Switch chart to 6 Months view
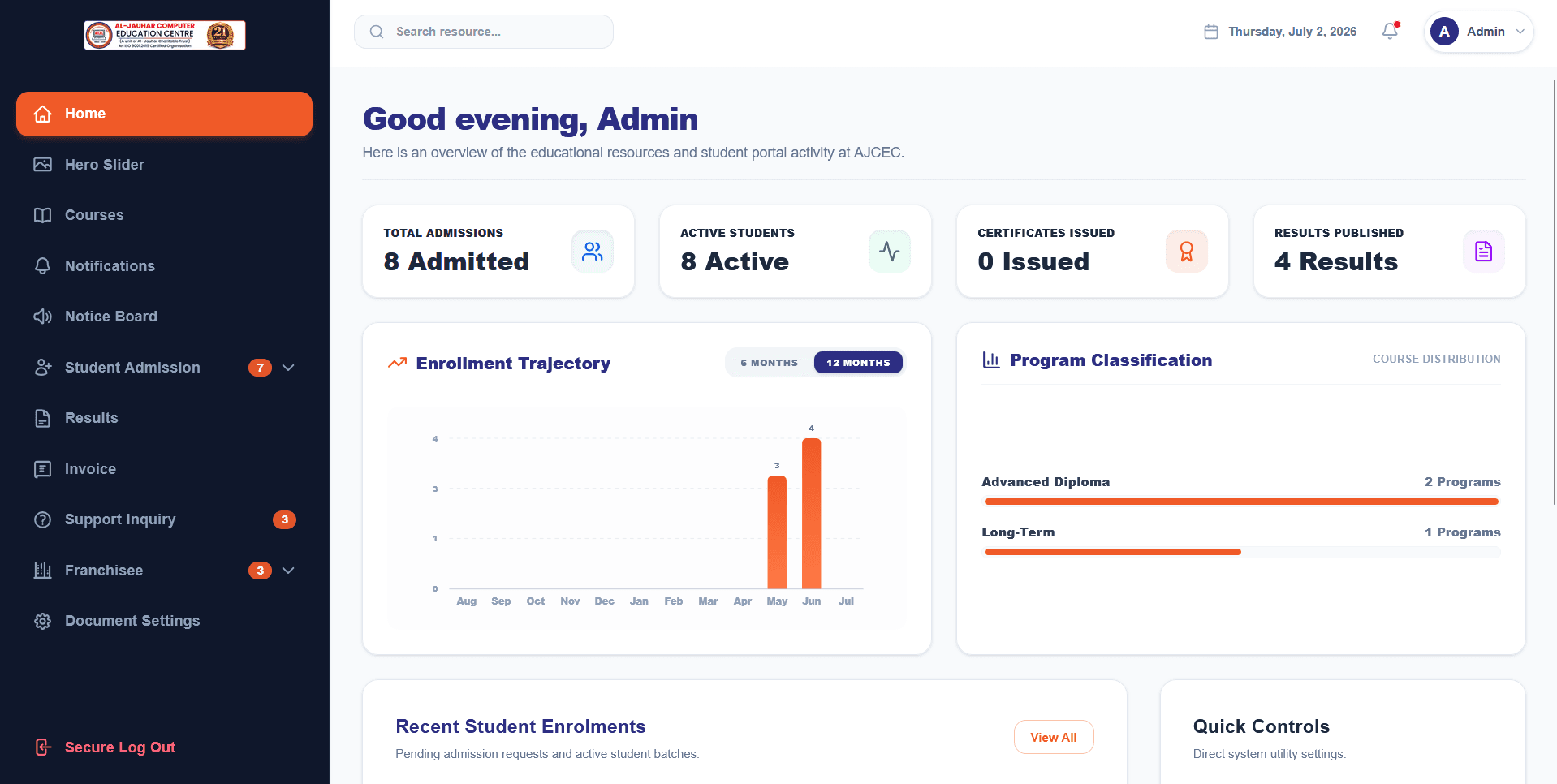 coord(769,363)
